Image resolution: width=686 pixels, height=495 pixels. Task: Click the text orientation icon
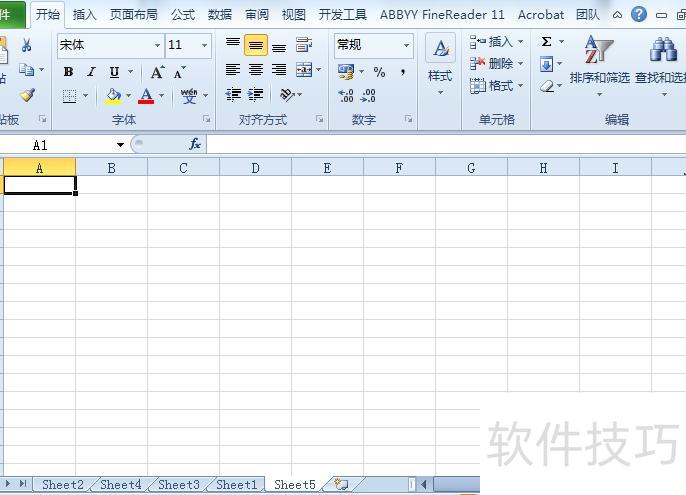(287, 95)
